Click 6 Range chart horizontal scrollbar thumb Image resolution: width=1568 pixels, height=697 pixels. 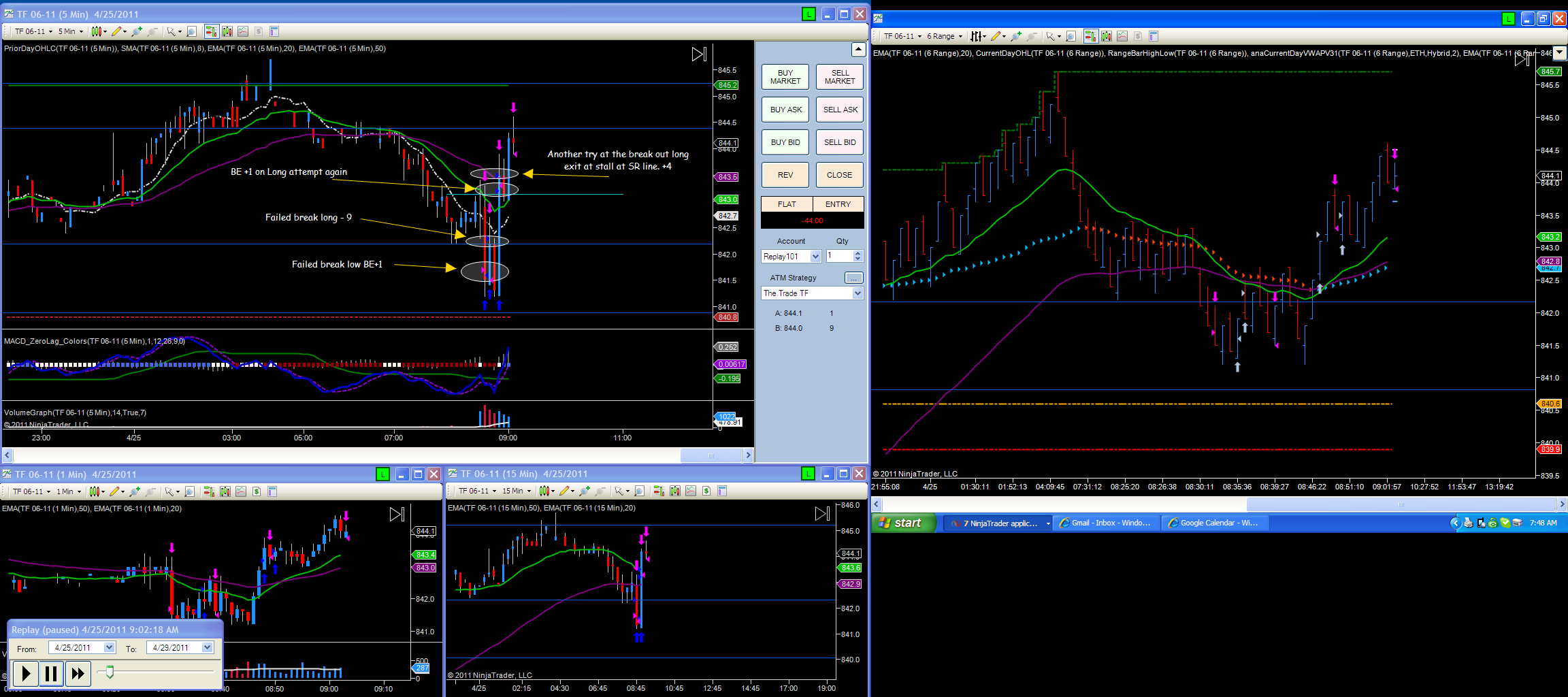(x=1401, y=504)
